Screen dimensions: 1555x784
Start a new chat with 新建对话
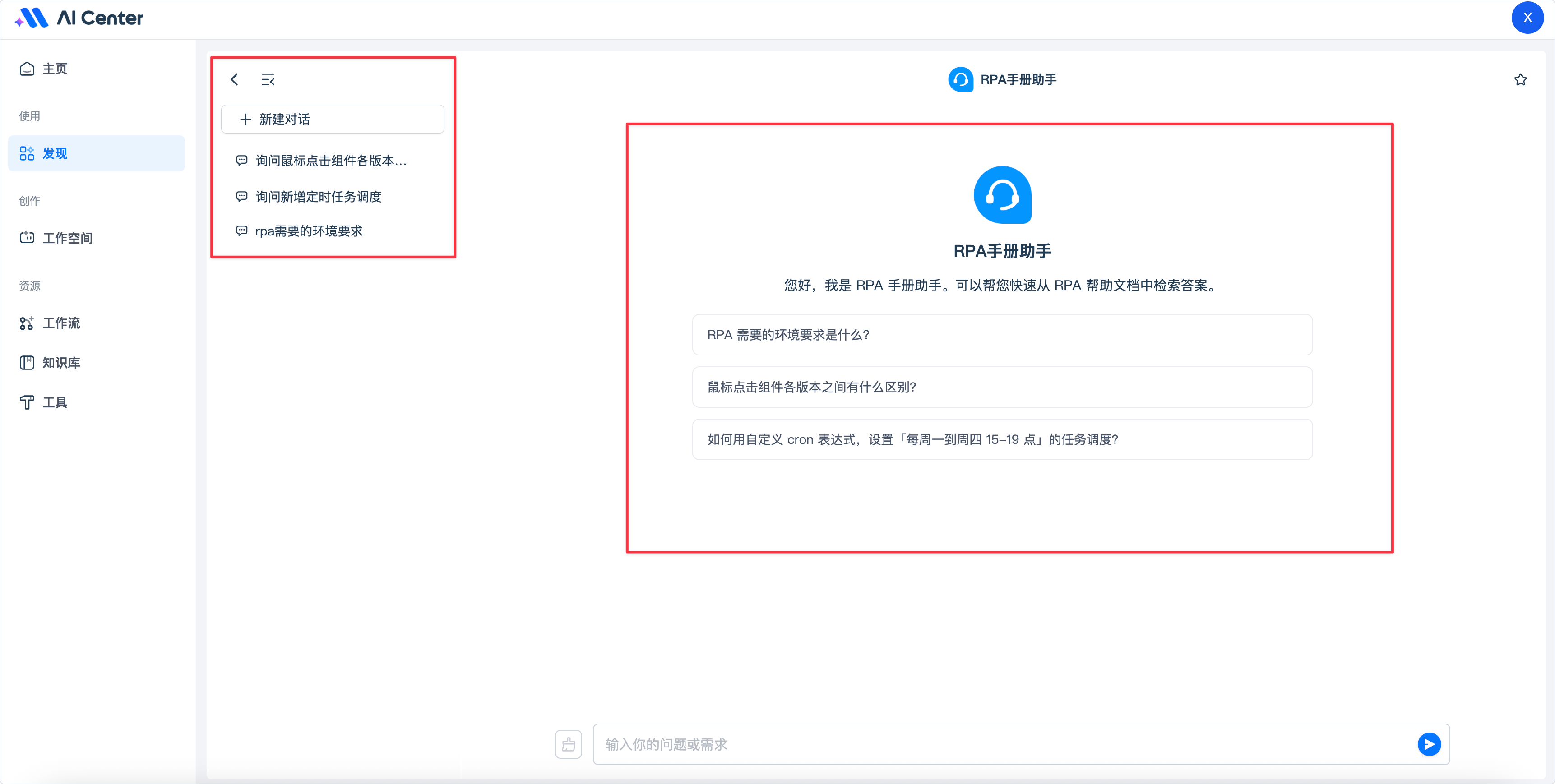click(333, 119)
